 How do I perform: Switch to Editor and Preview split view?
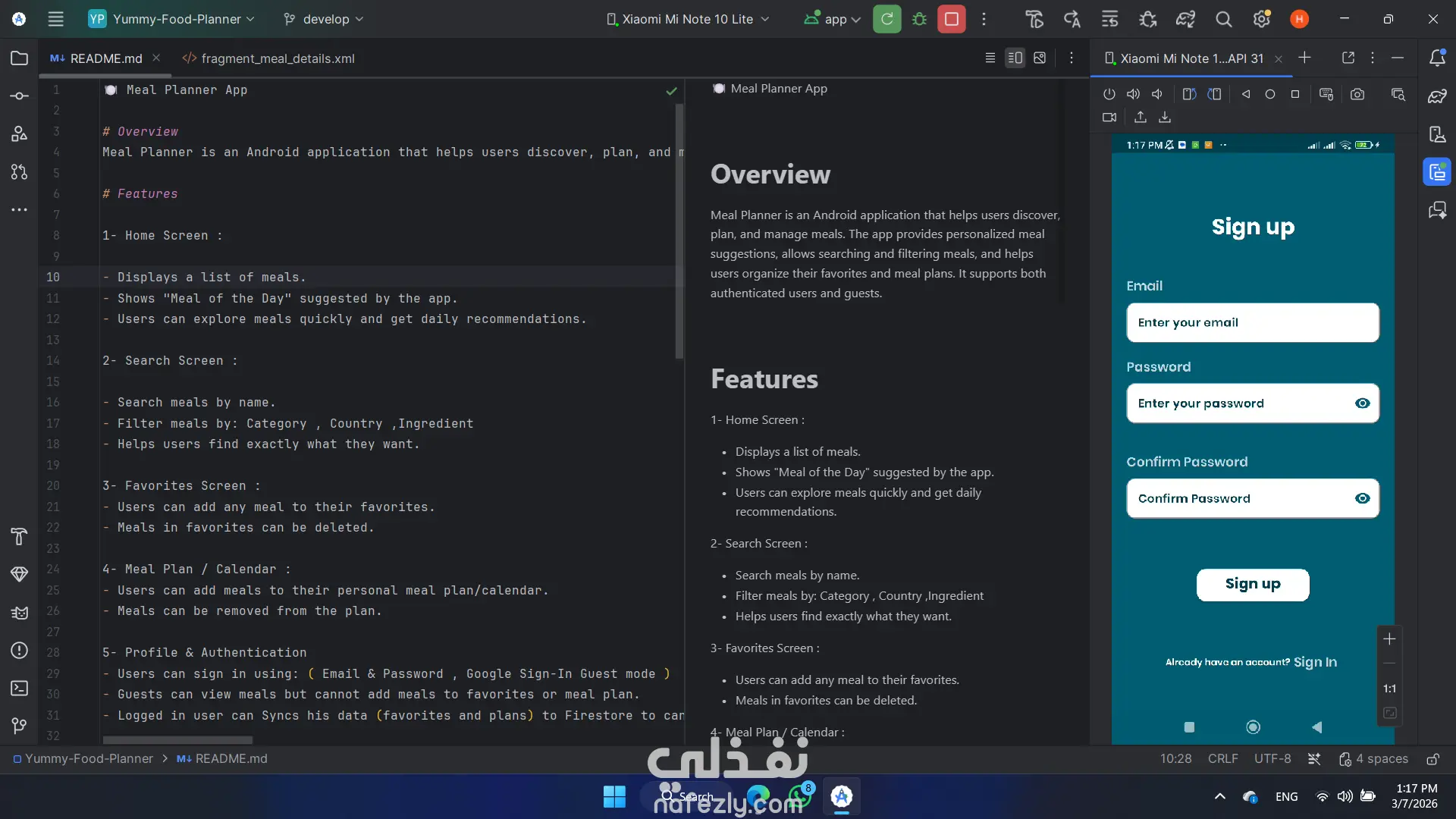point(1015,58)
